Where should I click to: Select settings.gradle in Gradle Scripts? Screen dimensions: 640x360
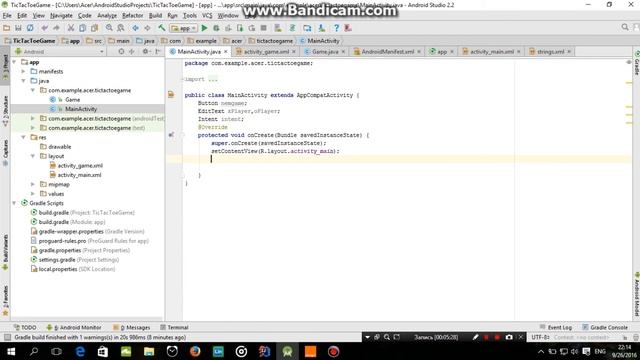coord(57,260)
